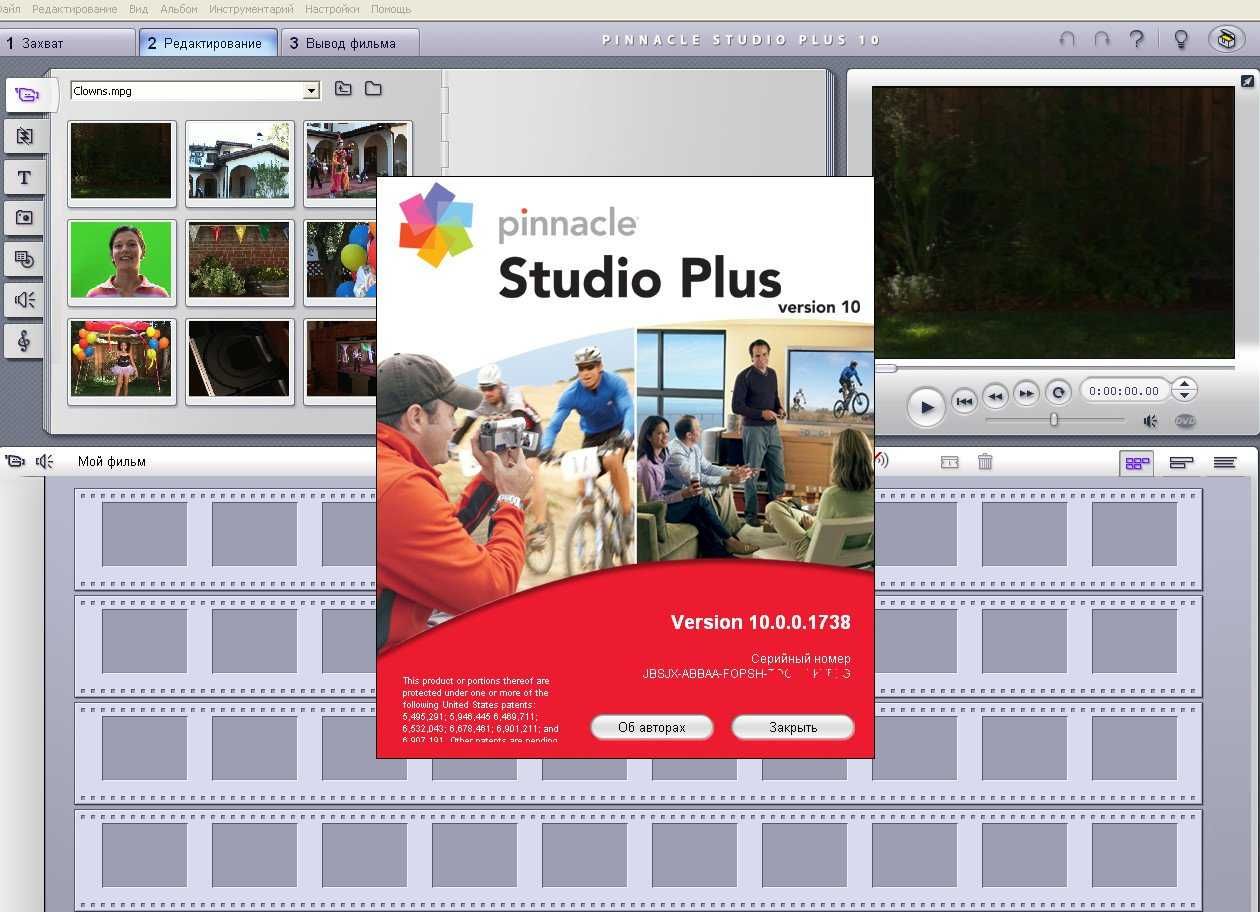This screenshot has width=1260, height=912.
Task: Increase the timecode with up arrow
Action: point(1183,384)
